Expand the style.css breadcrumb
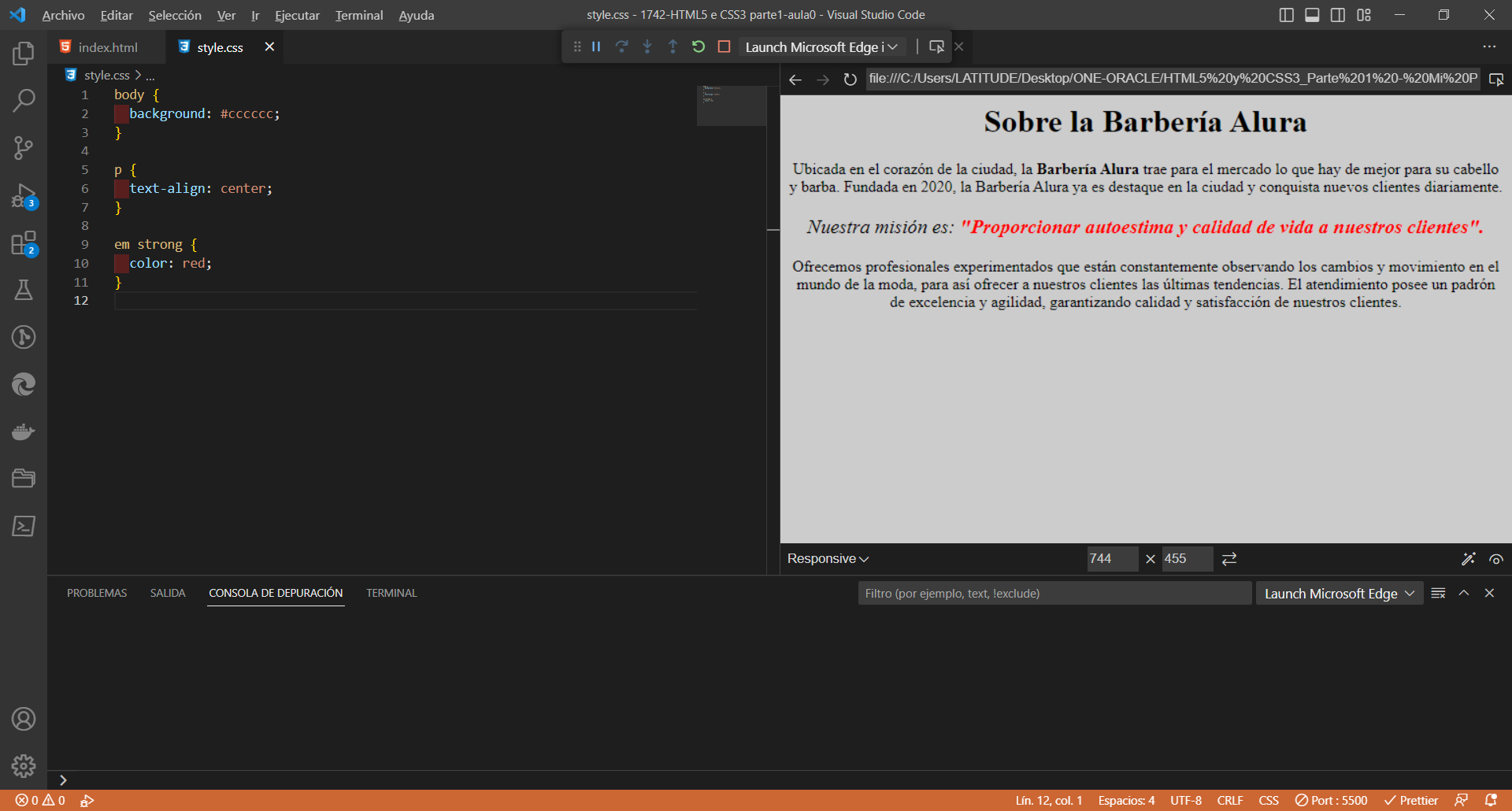The image size is (1512, 811). [107, 75]
